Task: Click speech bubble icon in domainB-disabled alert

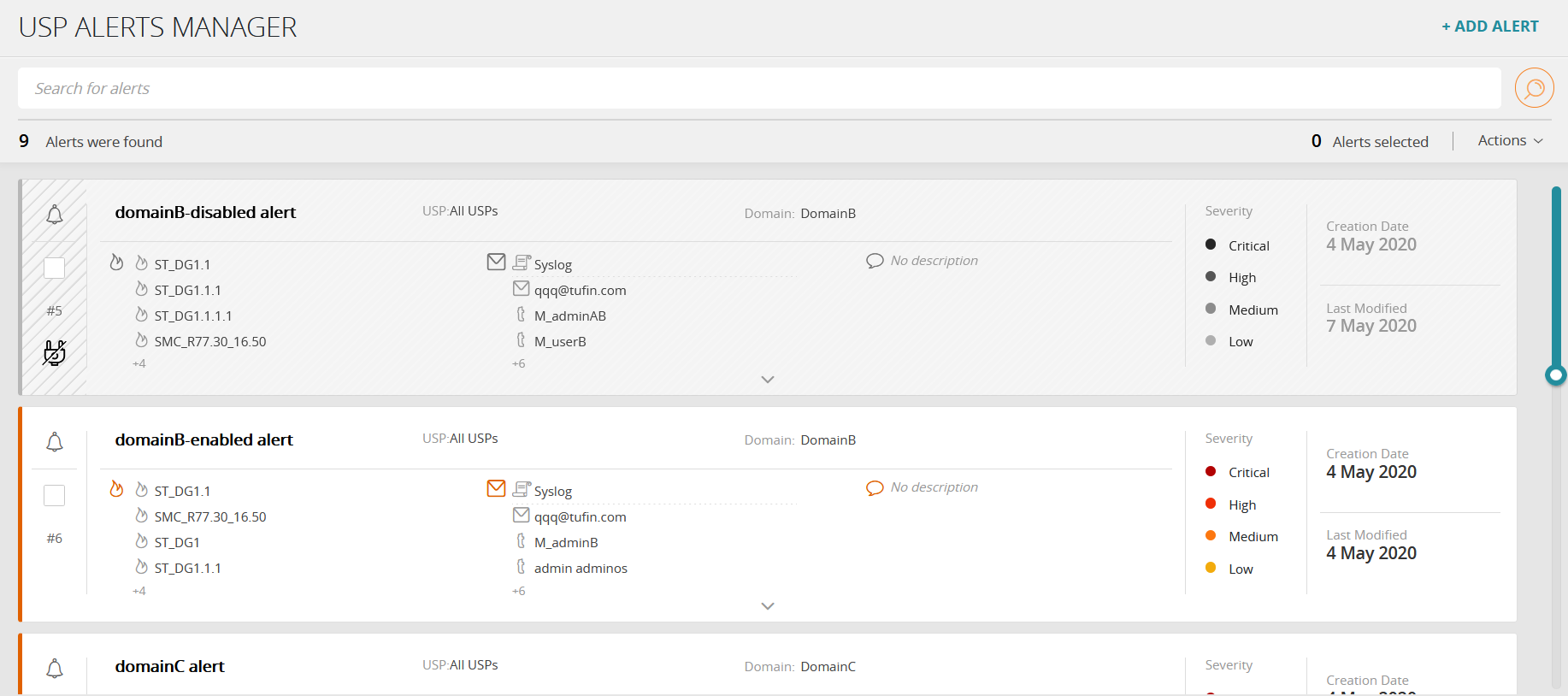Action: (x=875, y=261)
